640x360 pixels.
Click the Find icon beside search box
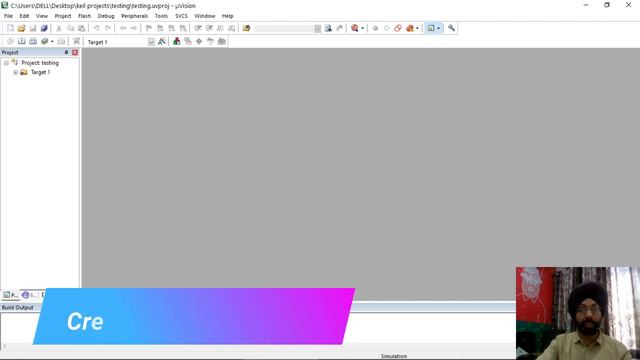click(328, 28)
